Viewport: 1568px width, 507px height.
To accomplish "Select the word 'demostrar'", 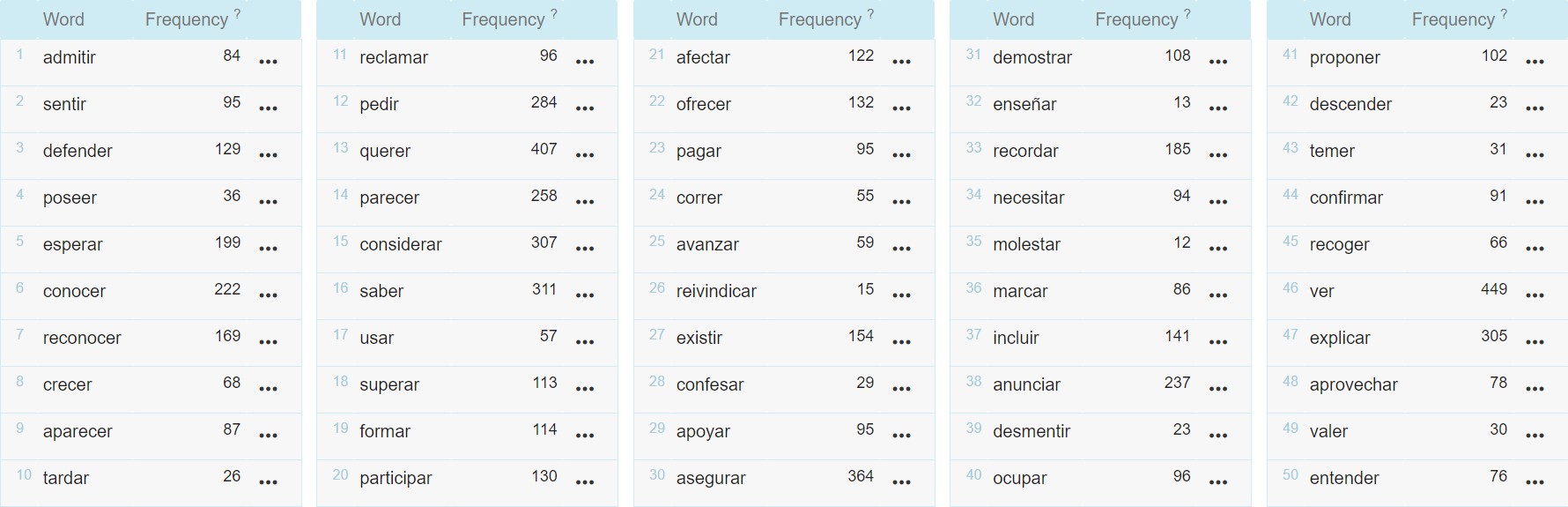I will point(1032,57).
